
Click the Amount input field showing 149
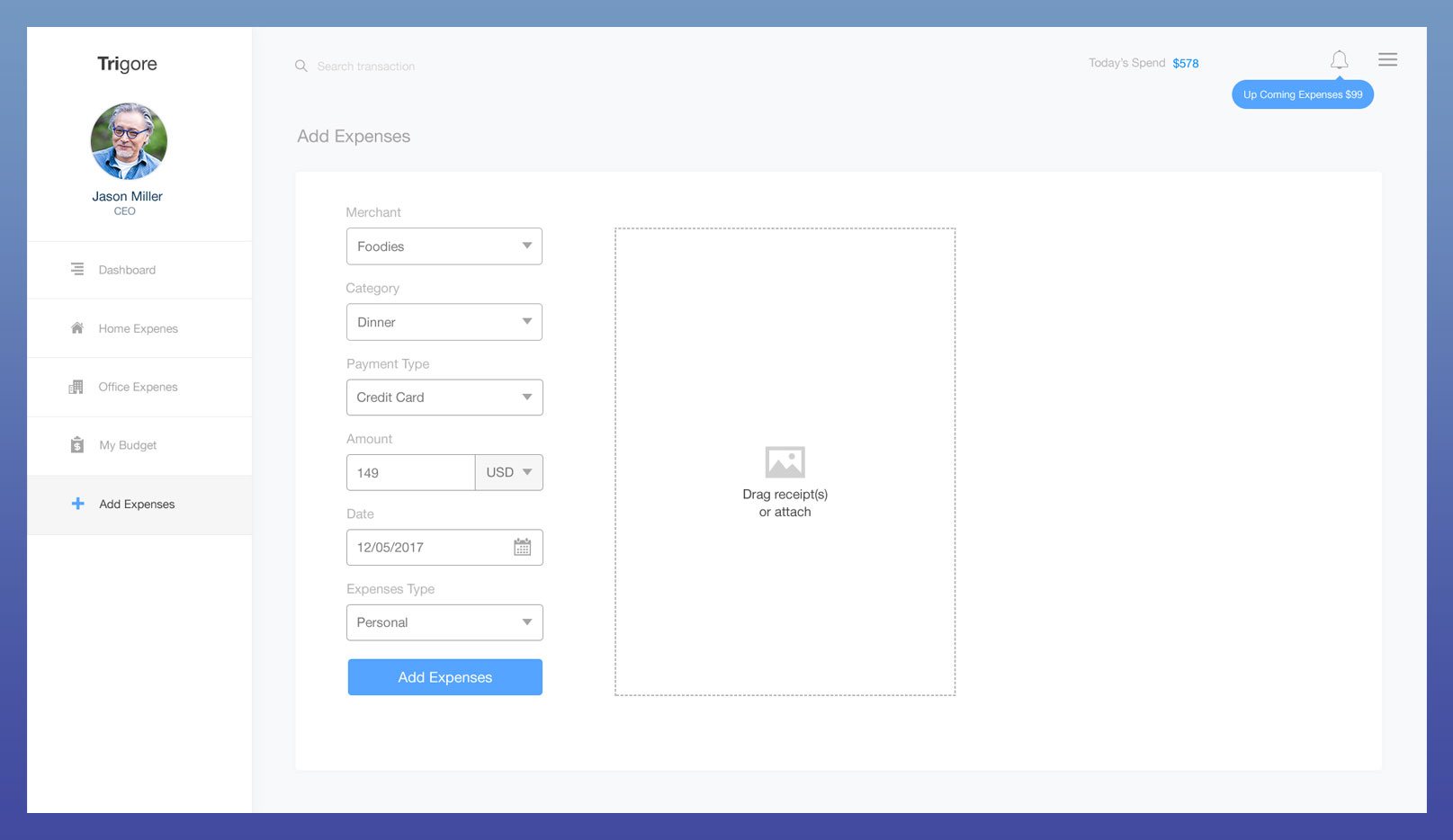410,472
